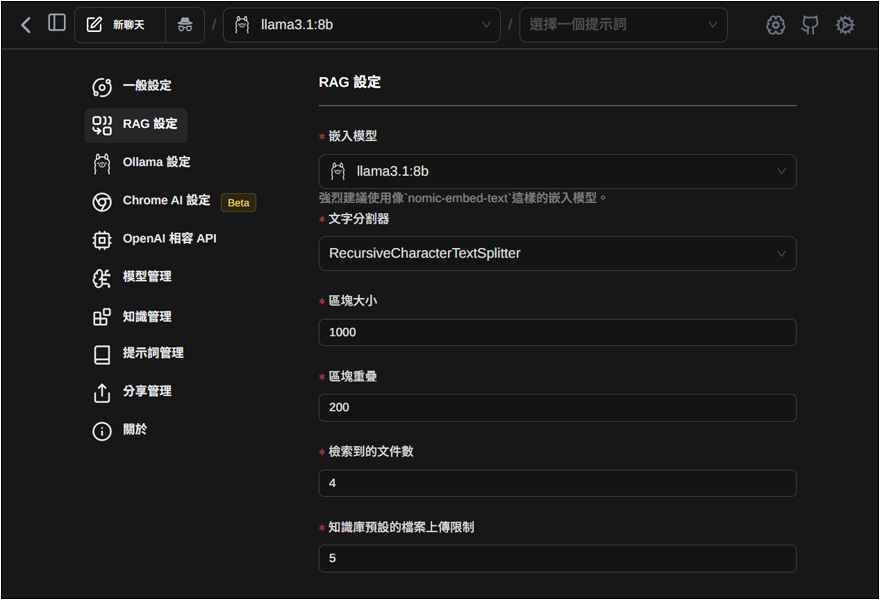The image size is (880, 600).
Task: Expand the embedding model dropdown chevron
Action: point(781,171)
